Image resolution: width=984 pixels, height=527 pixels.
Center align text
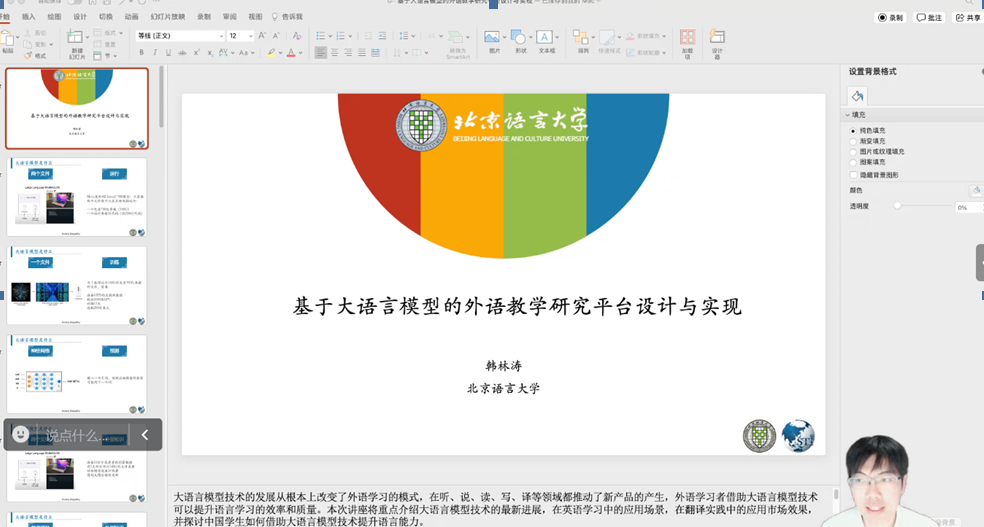[x=334, y=53]
